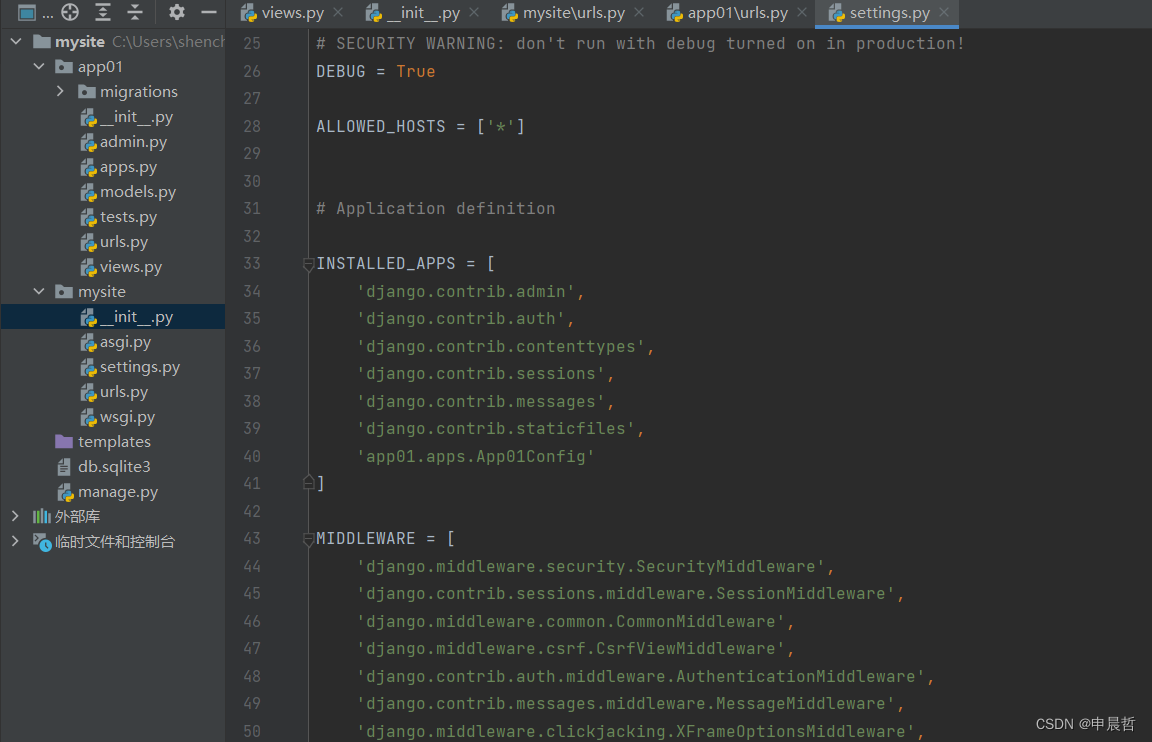The width and height of the screenshot is (1152, 742).
Task: Click the Select Opened File crosshair icon
Action: coord(69,13)
